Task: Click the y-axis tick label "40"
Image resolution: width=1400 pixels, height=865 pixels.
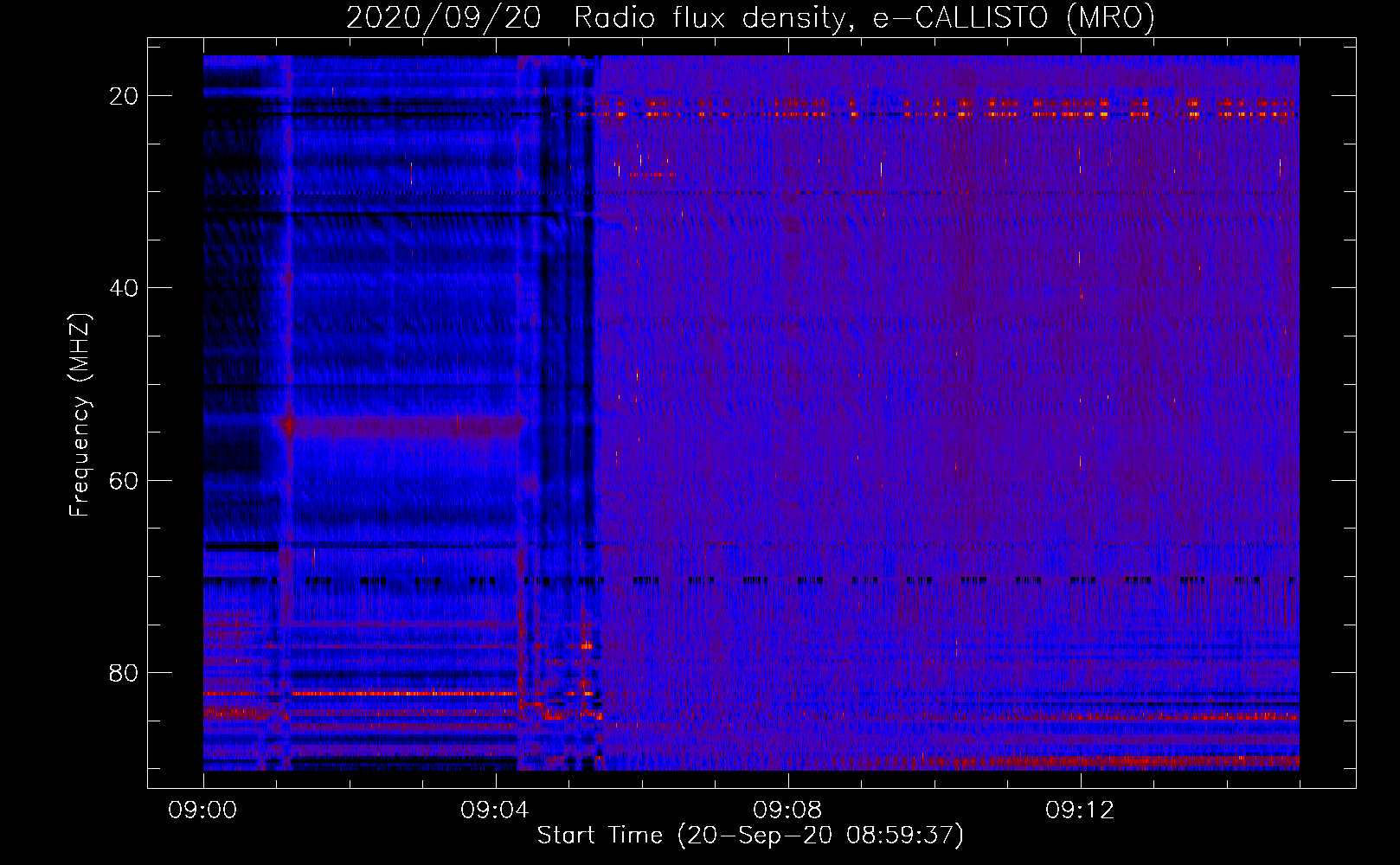Action: [125, 288]
